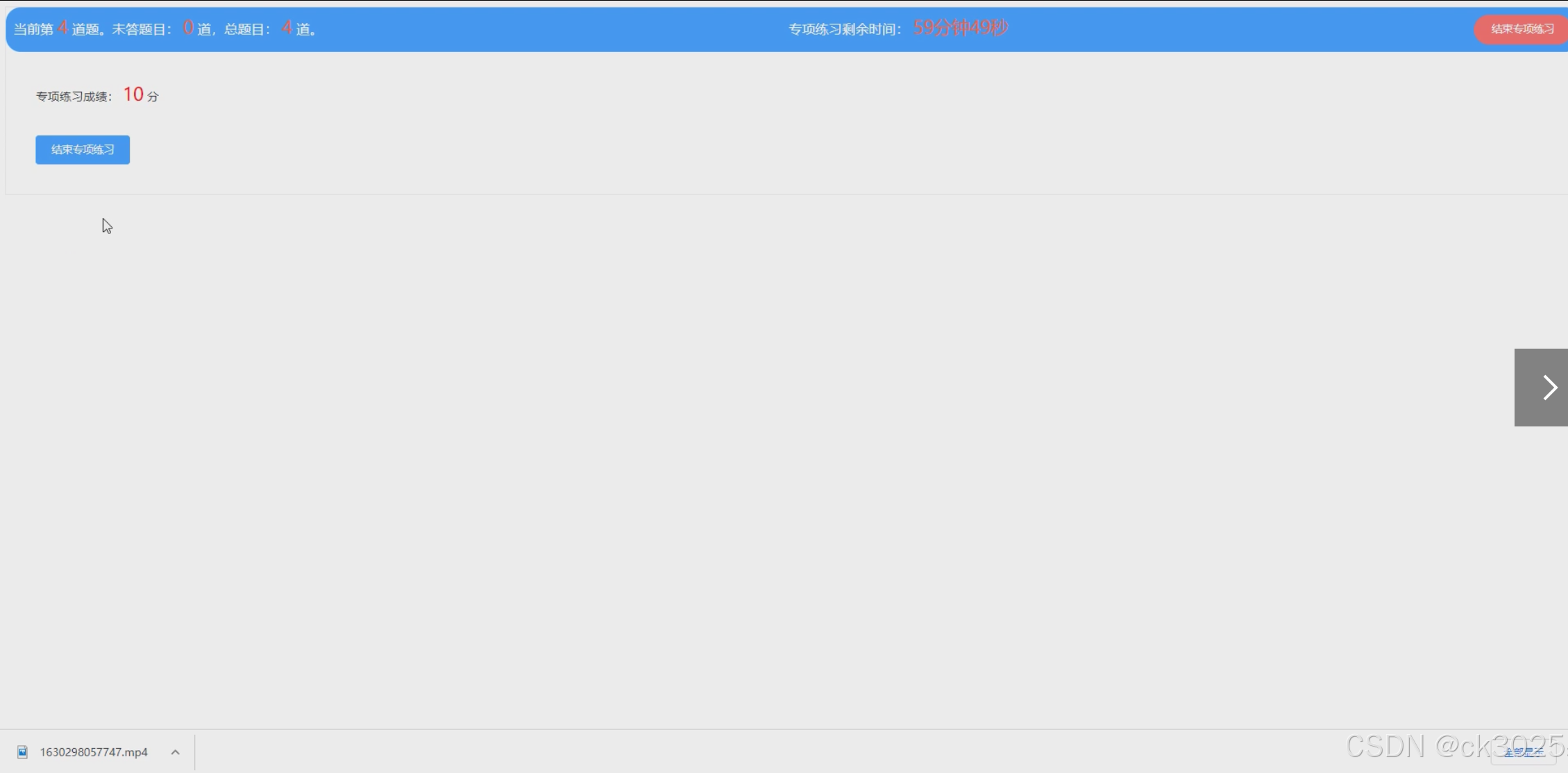Viewport: 1568px width, 773px height.
Task: Click the mp4 video file icon in downloads bar
Action: (x=22, y=751)
